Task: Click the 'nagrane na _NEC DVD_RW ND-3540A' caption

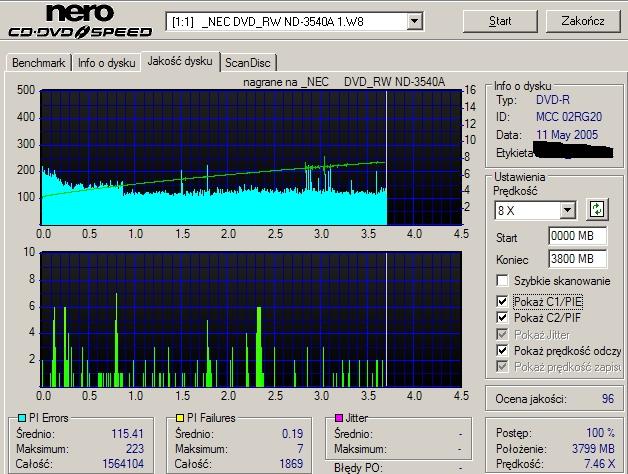Action: [344, 82]
